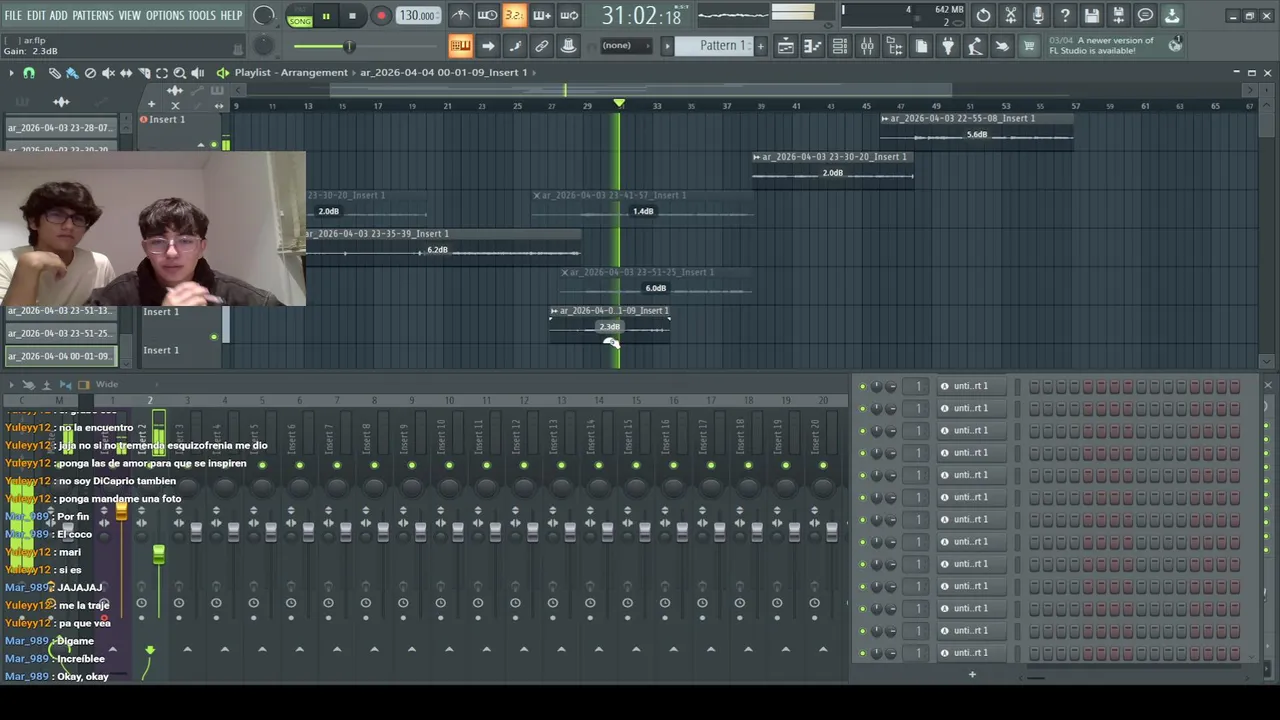1280x720 pixels.
Task: Click newer version of FL Studio notice
Action: click(x=1116, y=46)
